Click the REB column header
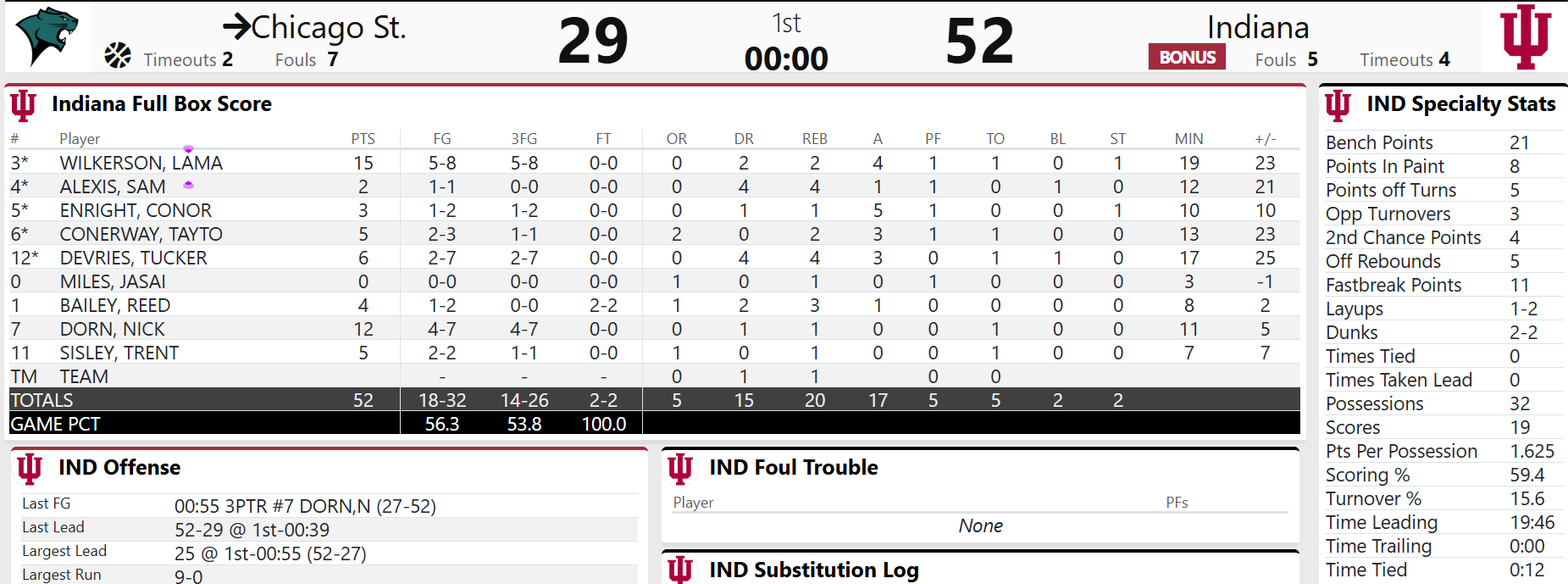The width and height of the screenshot is (1568, 584). pyautogui.click(x=814, y=139)
